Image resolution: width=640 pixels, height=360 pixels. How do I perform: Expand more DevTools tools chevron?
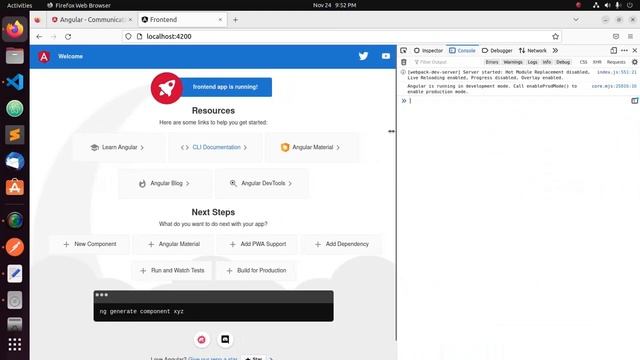555,50
